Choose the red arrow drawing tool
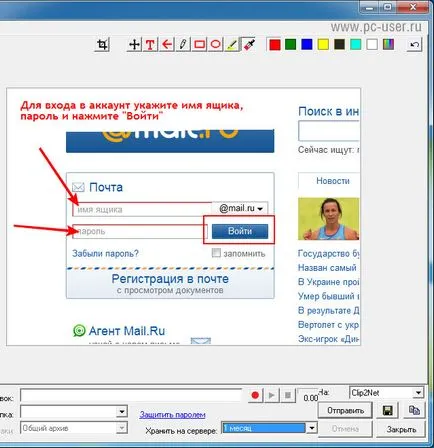Viewport: 434px width, 448px height. [167, 44]
